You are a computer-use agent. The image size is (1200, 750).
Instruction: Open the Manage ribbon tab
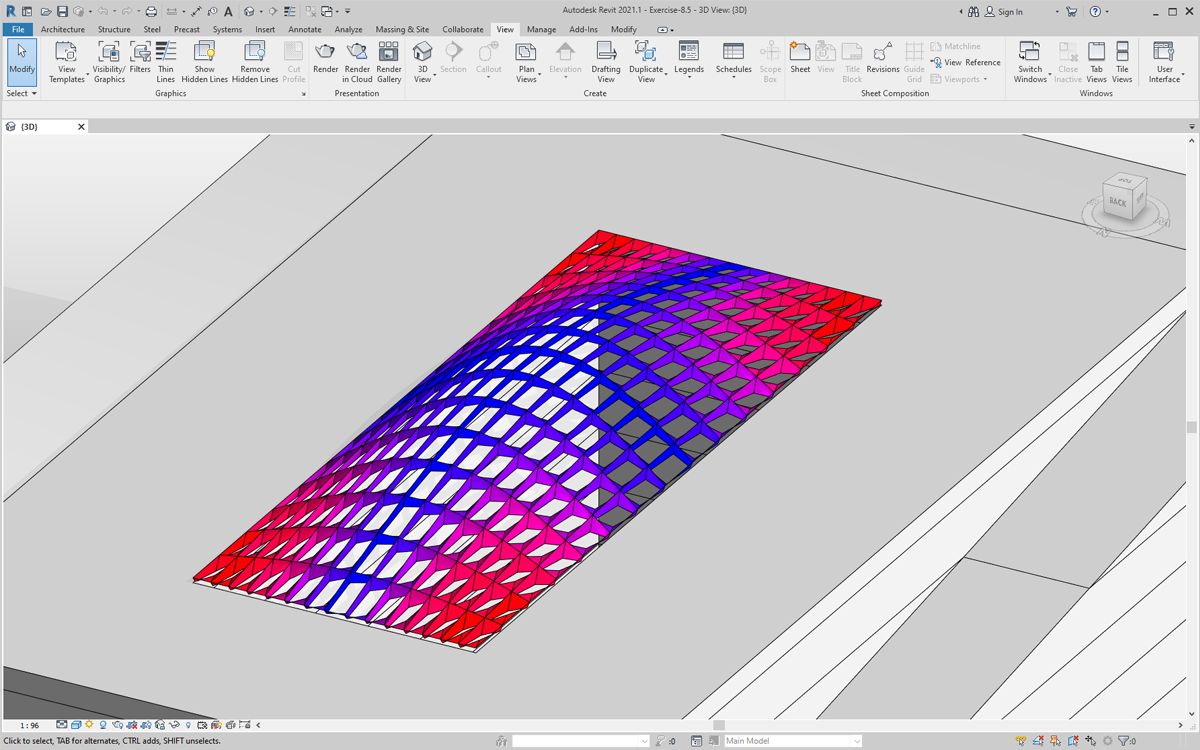(x=541, y=29)
